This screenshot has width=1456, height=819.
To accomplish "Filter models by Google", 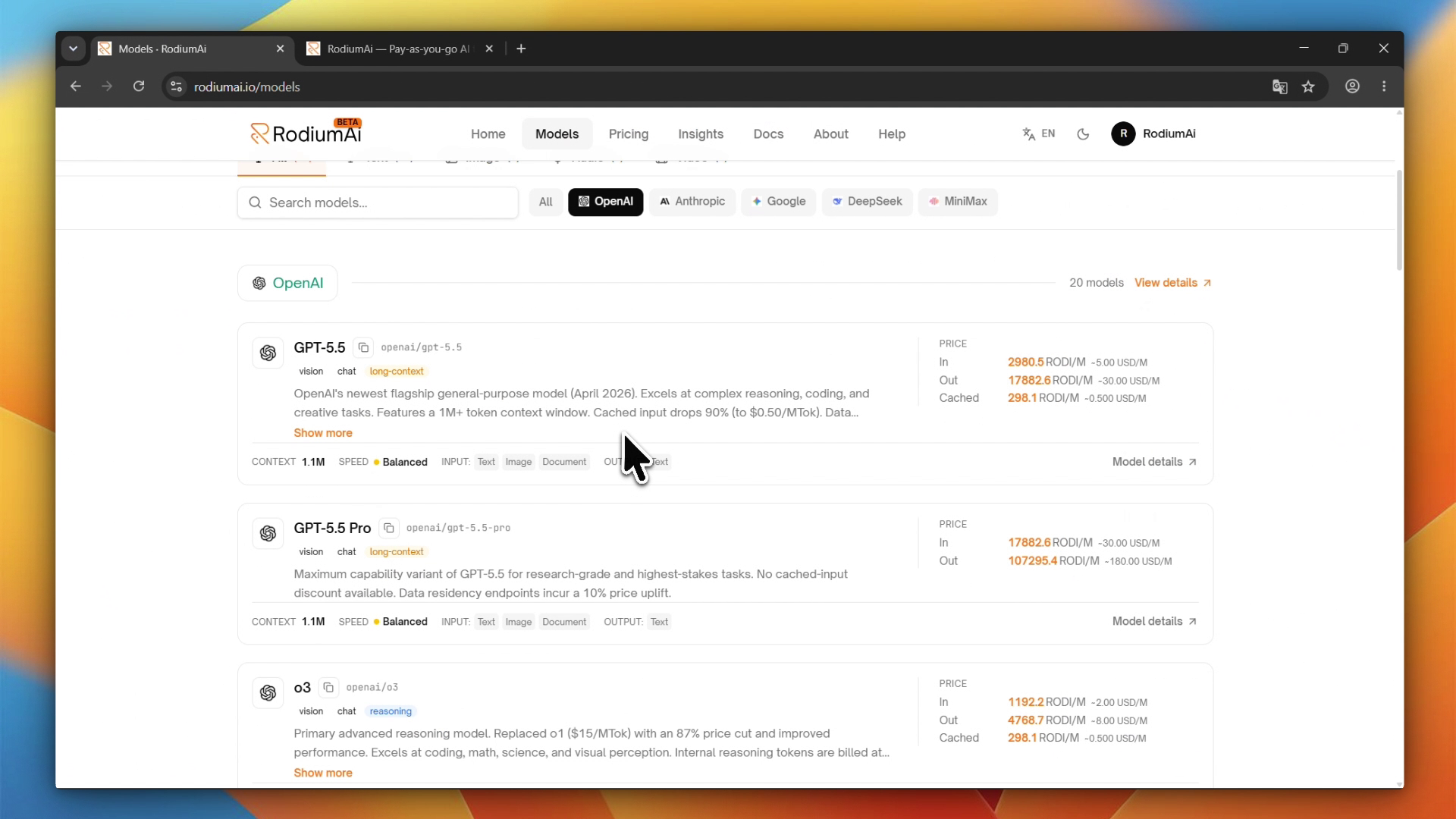I will pyautogui.click(x=779, y=202).
